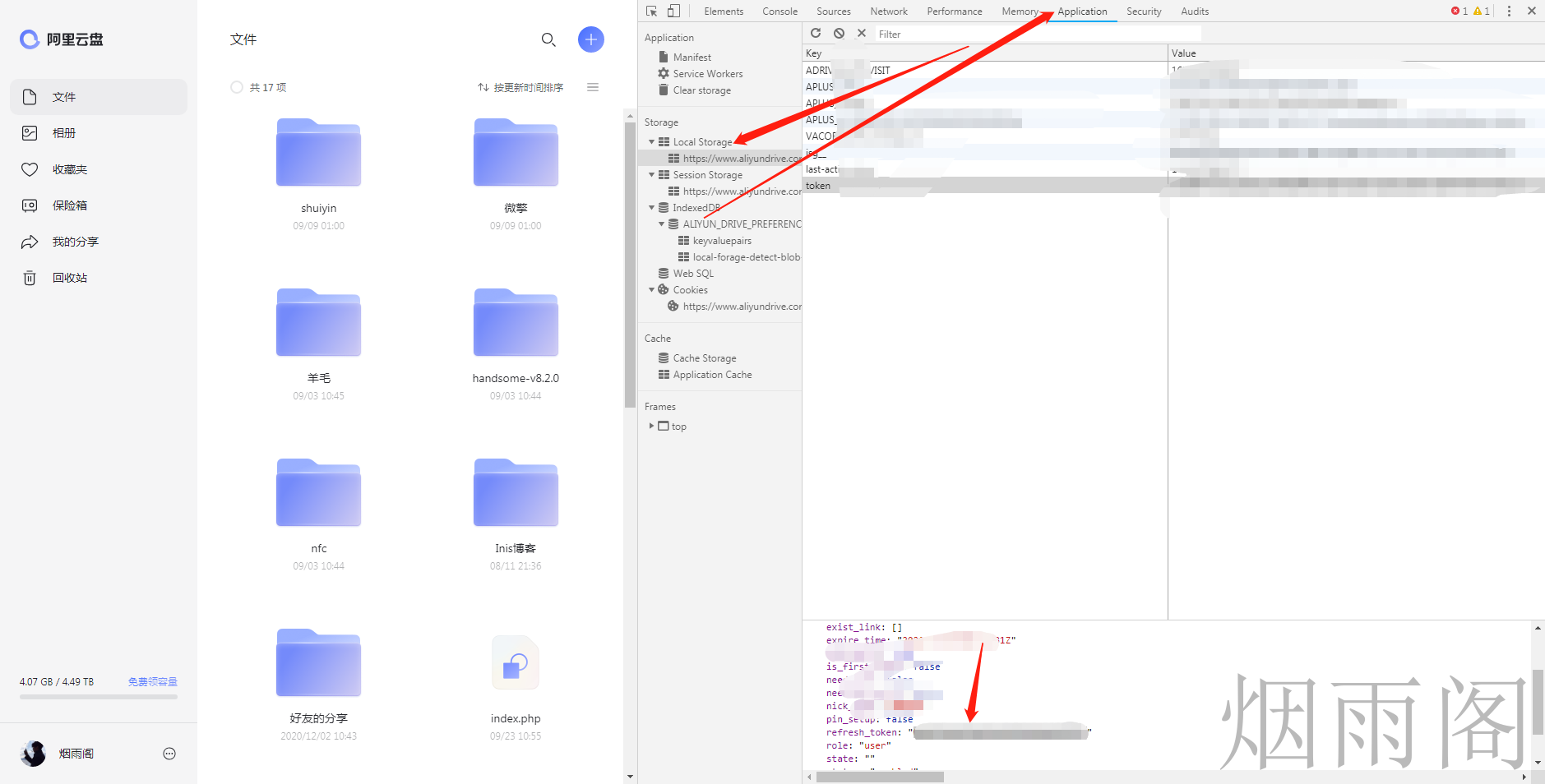Switch file list view layout icon
The image size is (1545, 784).
tap(593, 87)
